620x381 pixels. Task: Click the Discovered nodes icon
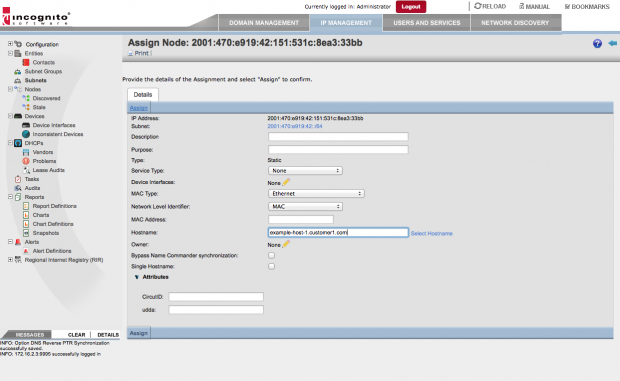[26, 98]
